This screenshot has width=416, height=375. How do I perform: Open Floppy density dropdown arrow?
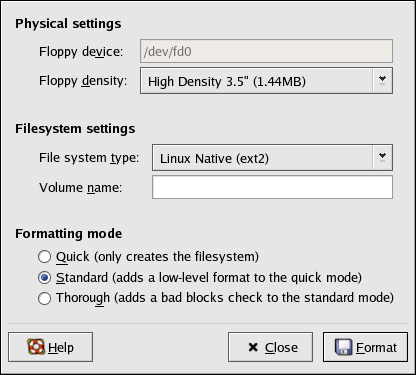382,80
